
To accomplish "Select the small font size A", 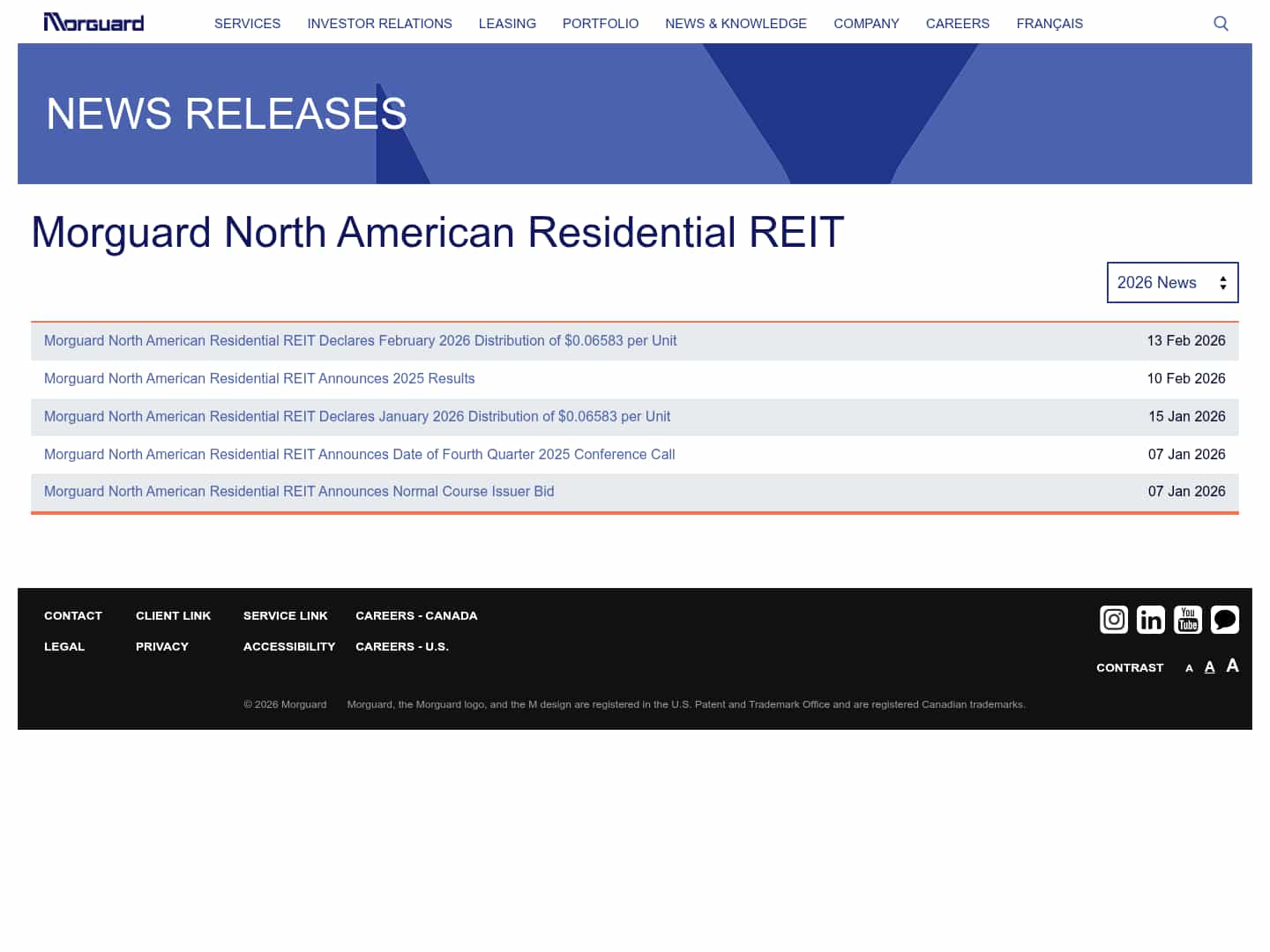I will click(1189, 668).
